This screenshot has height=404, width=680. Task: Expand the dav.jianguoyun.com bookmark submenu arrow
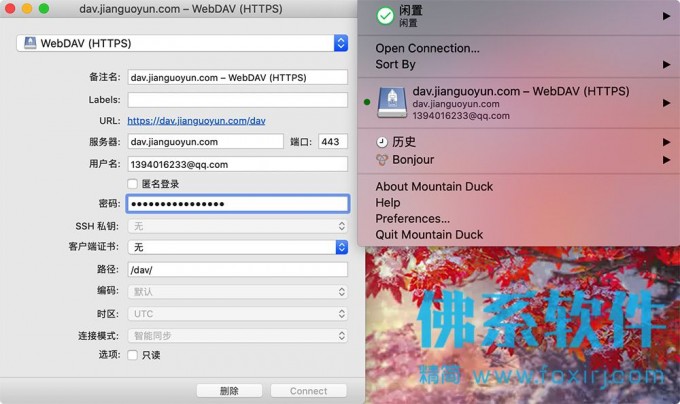coord(666,103)
